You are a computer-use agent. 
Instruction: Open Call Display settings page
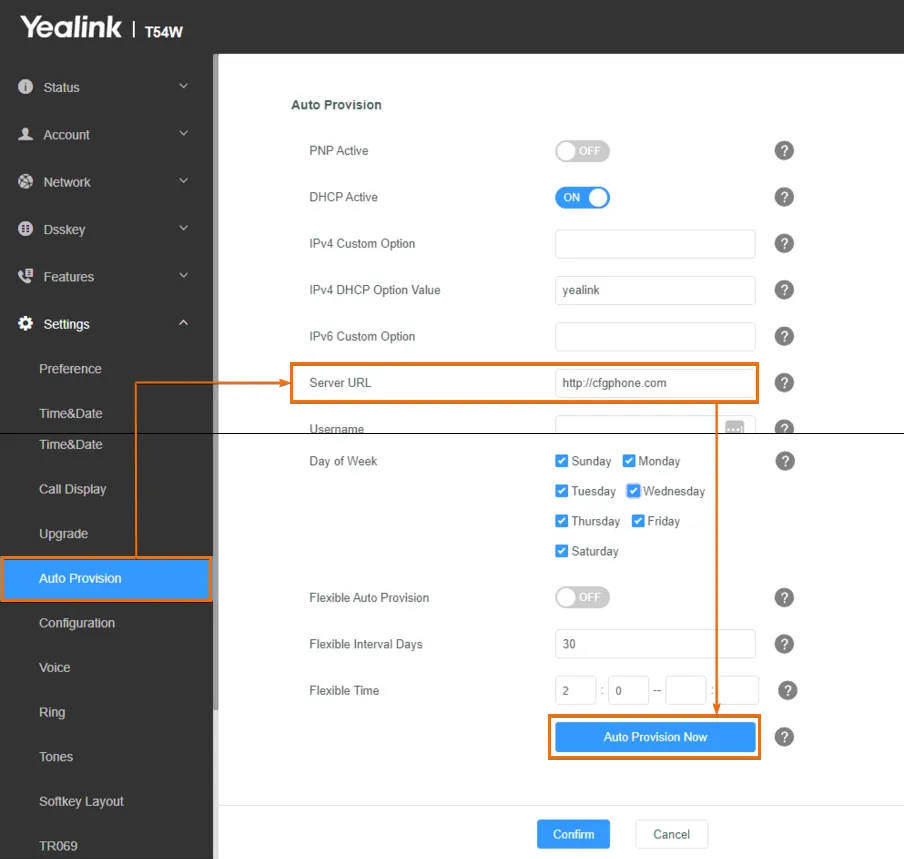tap(73, 489)
